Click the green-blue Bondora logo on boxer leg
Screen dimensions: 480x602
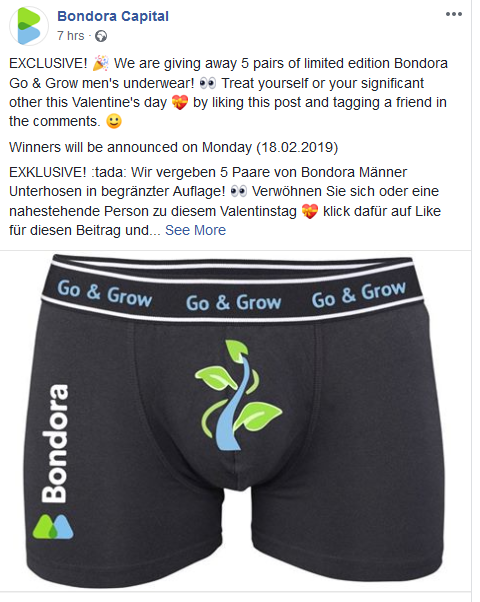pyautogui.click(x=53, y=526)
